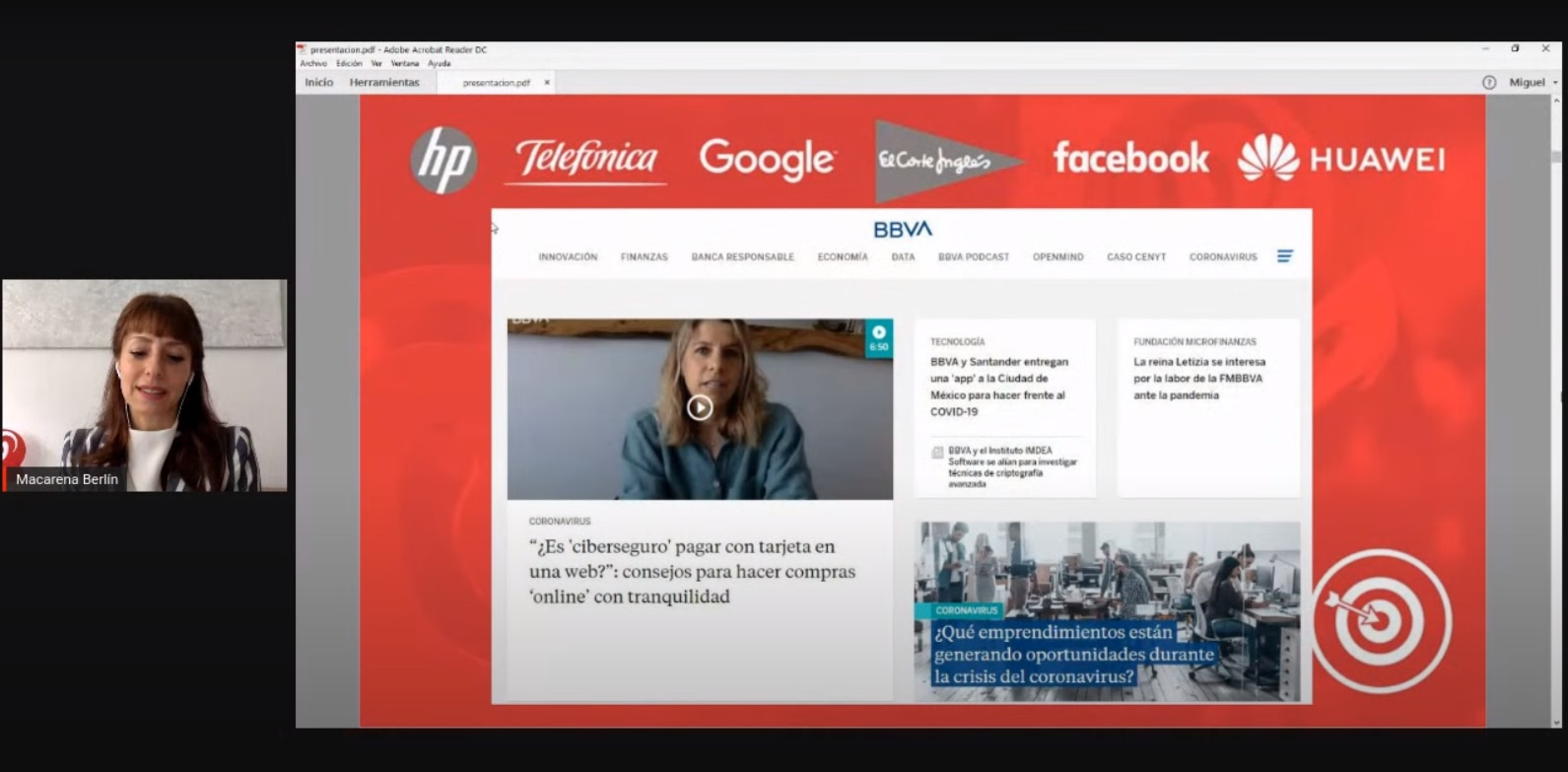This screenshot has width=1568, height=772.
Task: Click the TECNOLOGÍA category label
Action: (x=957, y=342)
